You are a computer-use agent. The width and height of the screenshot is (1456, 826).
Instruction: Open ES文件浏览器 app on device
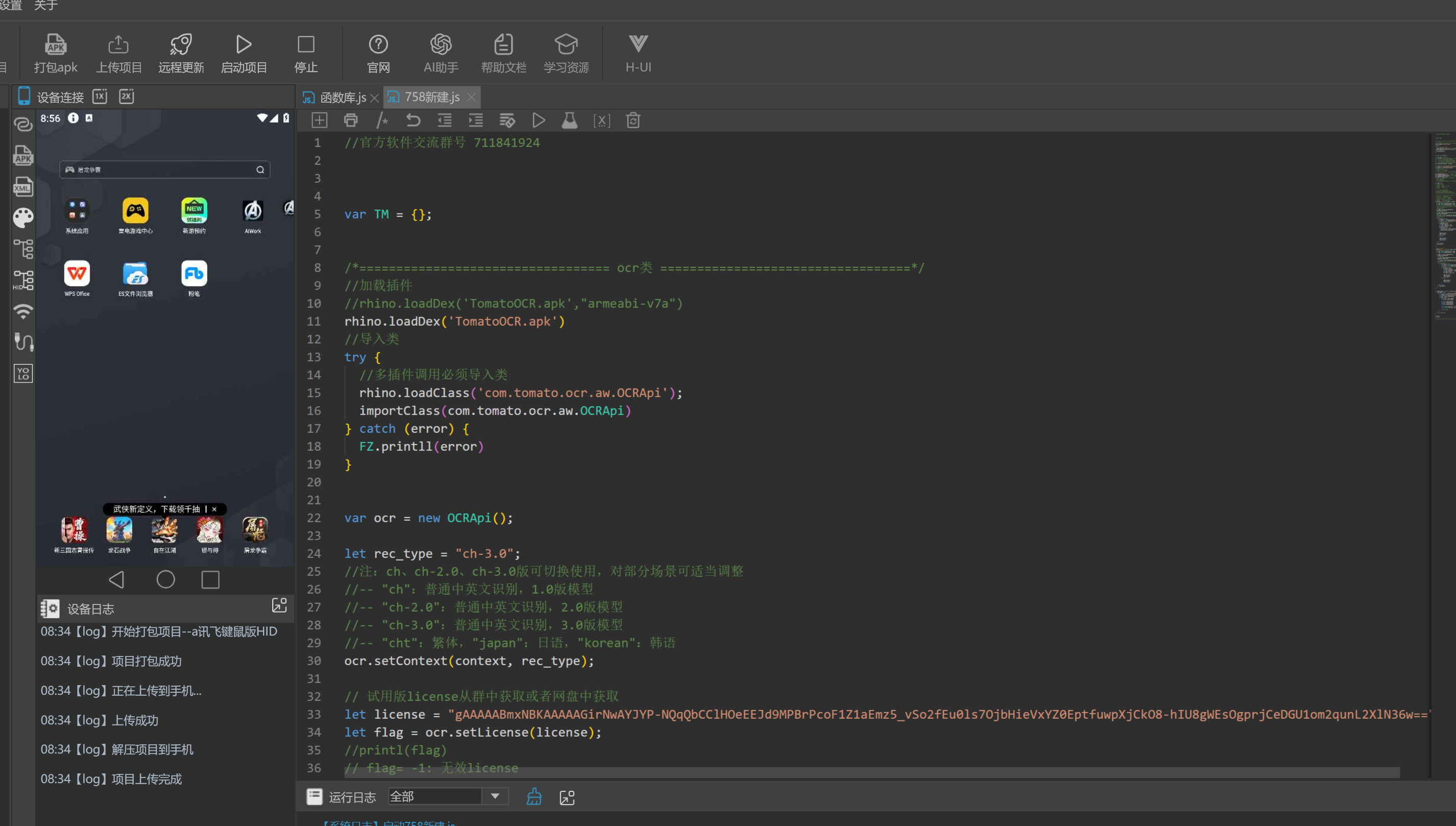click(x=135, y=278)
